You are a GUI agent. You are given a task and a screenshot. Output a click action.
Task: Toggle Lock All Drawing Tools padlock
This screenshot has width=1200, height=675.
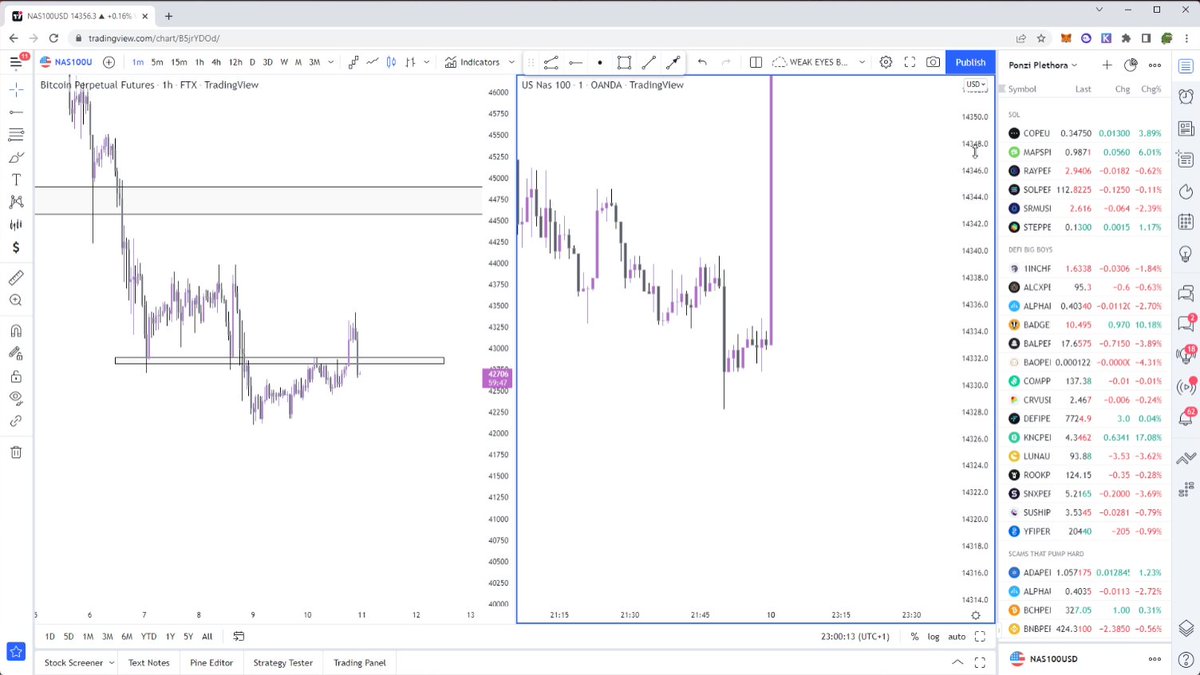click(16, 376)
